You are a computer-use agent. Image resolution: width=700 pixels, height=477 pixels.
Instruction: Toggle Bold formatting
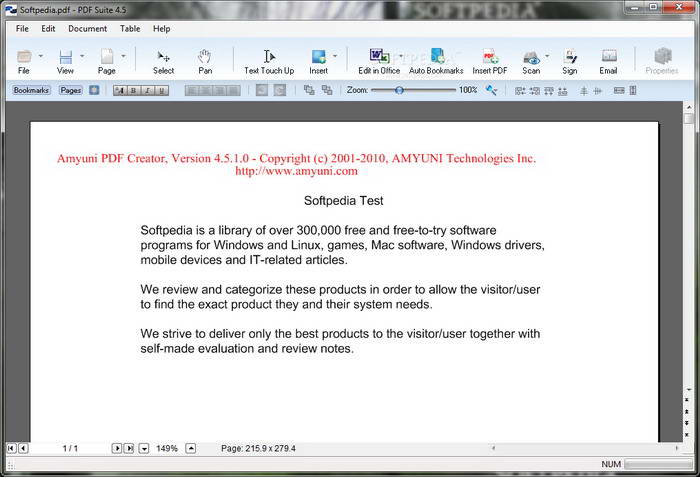coord(133,91)
